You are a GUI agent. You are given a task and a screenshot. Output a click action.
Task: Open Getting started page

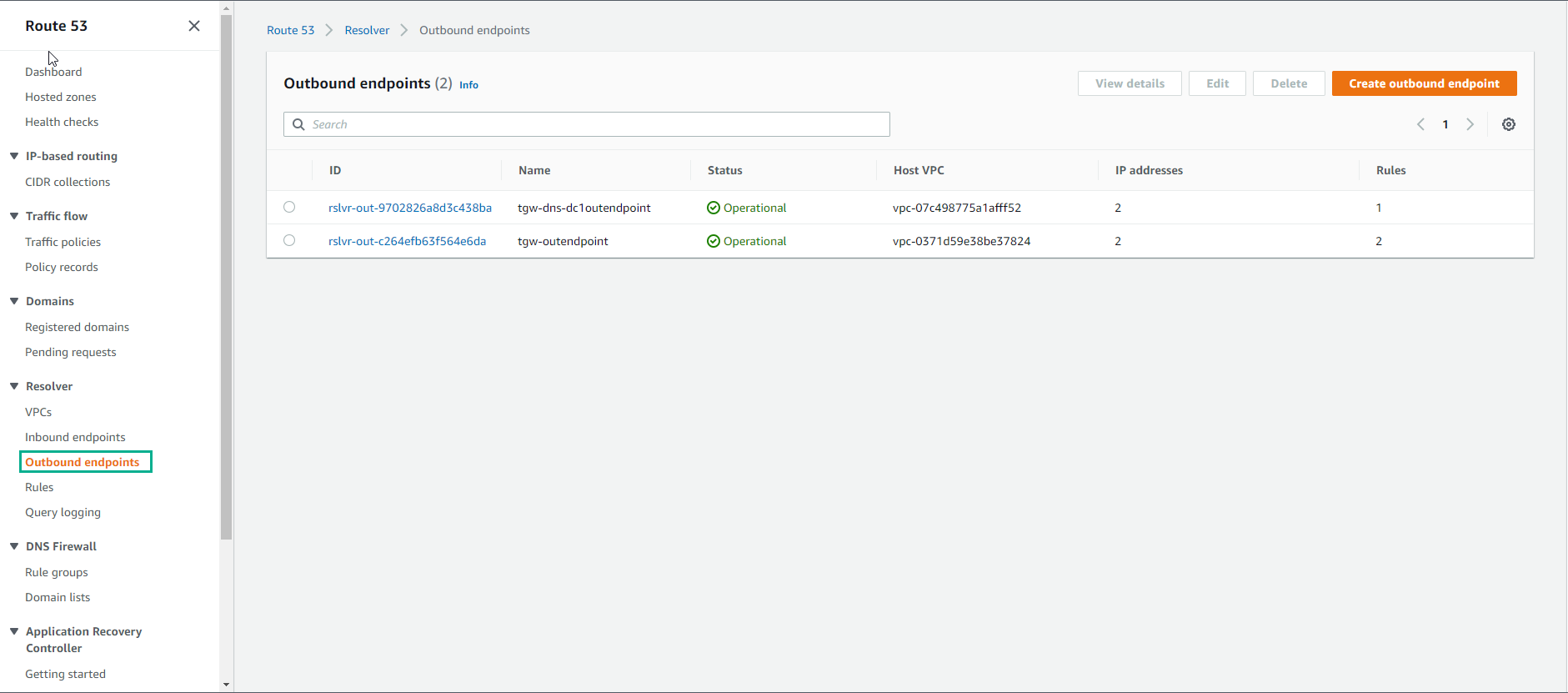65,674
